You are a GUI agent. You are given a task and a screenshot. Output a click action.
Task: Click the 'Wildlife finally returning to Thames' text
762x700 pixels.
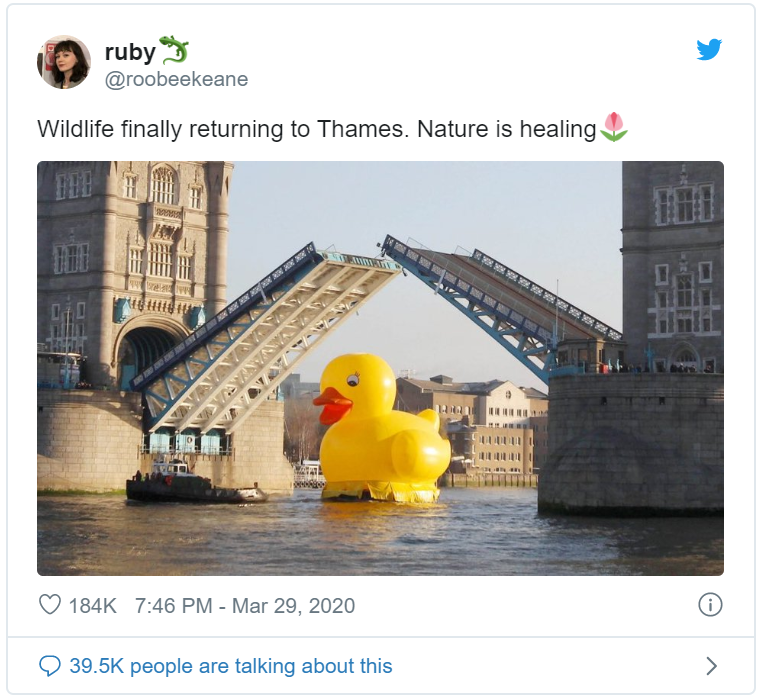[221, 129]
